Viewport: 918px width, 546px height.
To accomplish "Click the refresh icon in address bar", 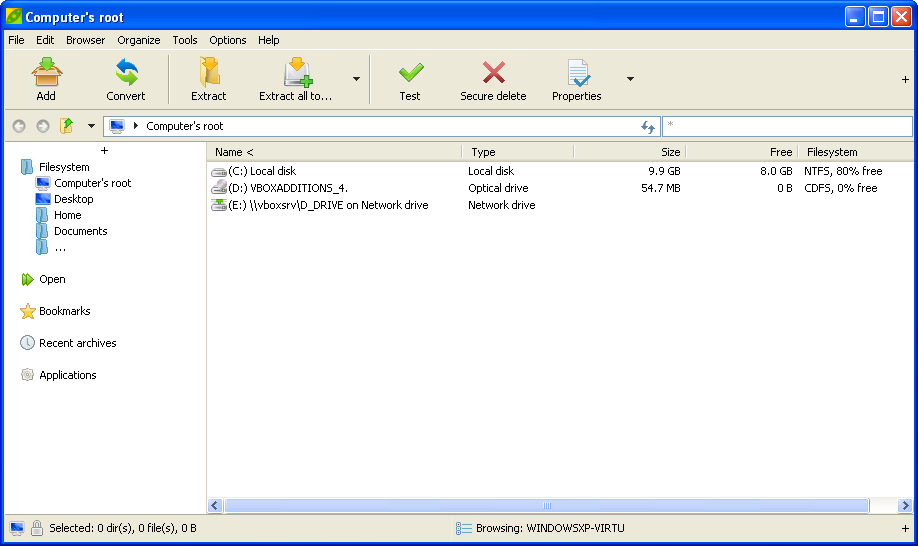I will (x=648, y=126).
